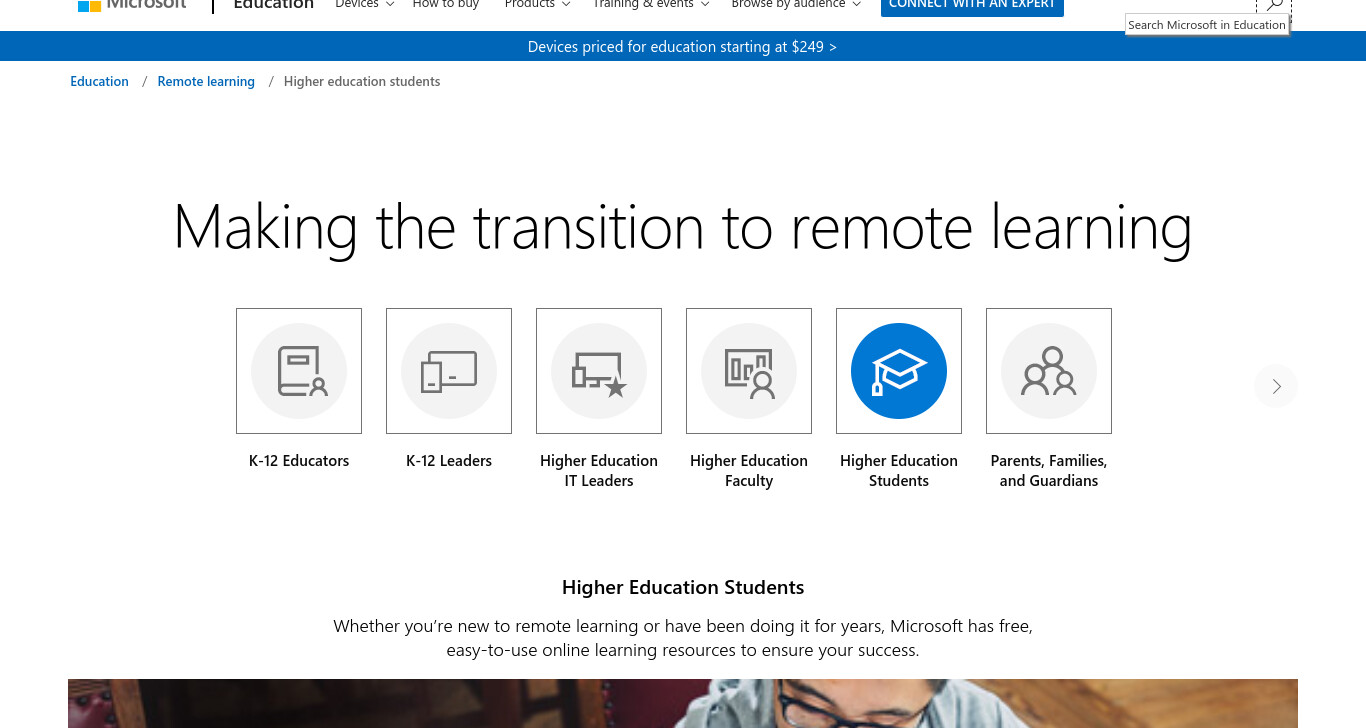The width and height of the screenshot is (1366, 728).
Task: Click Higher Education Students tile label
Action: click(x=899, y=471)
